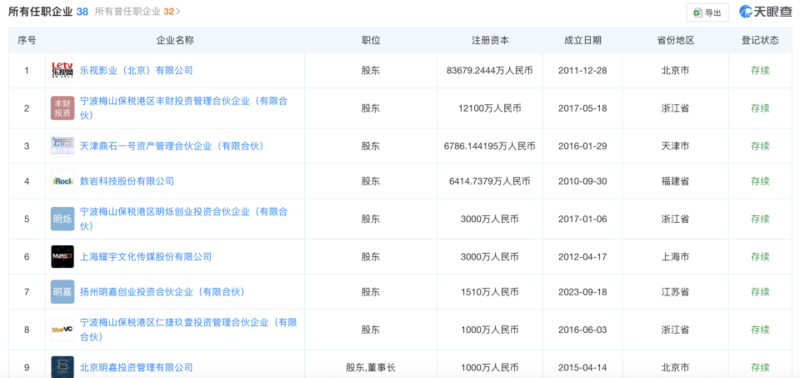Image resolution: width=800 pixels, height=378 pixels.
Task: Click the 职位 column header
Action: (371, 40)
